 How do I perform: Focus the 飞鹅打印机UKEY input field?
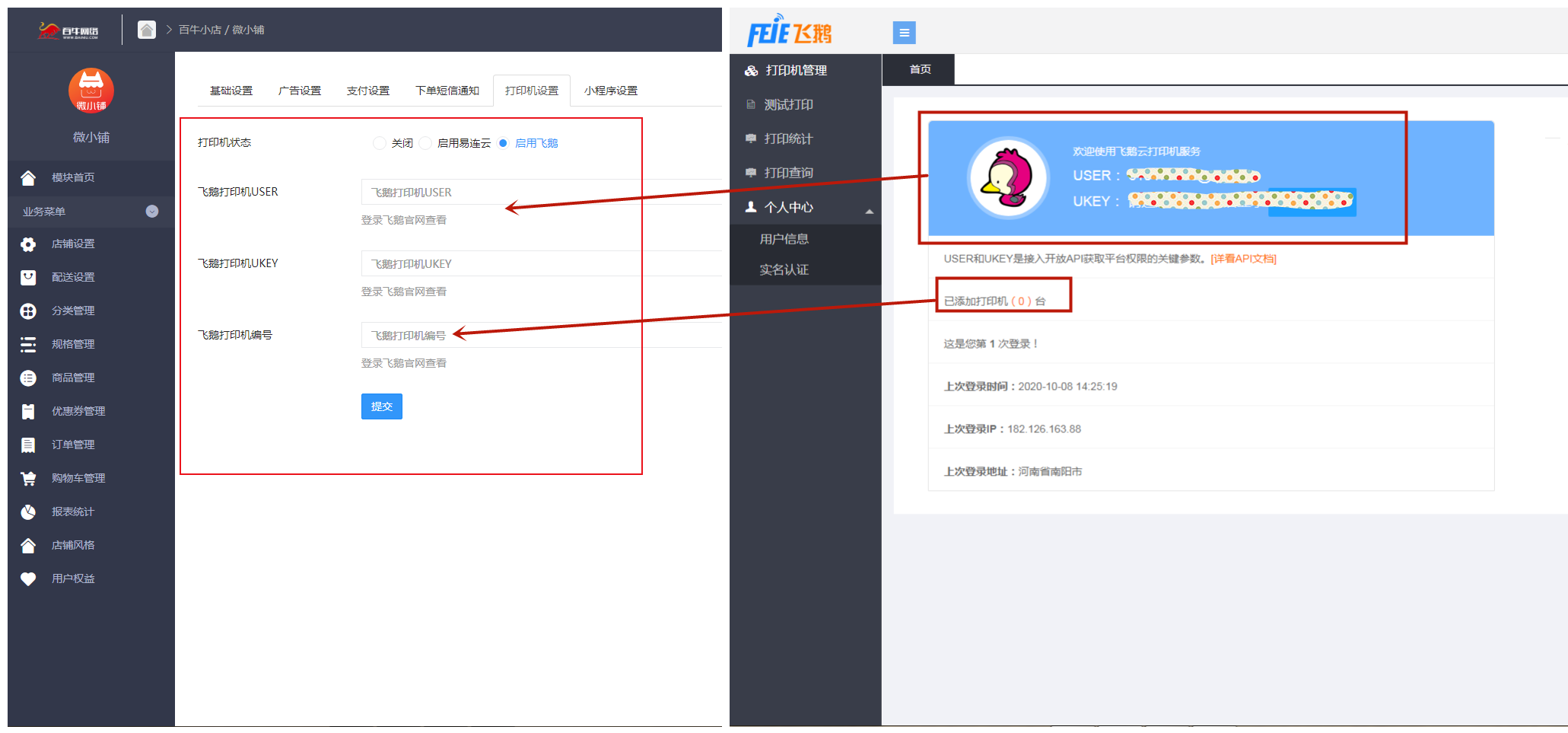click(541, 263)
